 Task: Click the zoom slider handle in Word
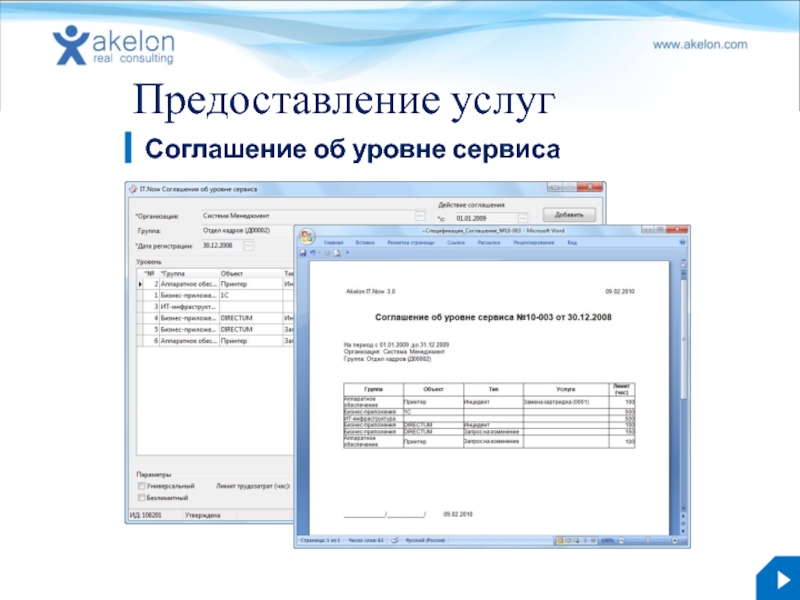pos(648,540)
